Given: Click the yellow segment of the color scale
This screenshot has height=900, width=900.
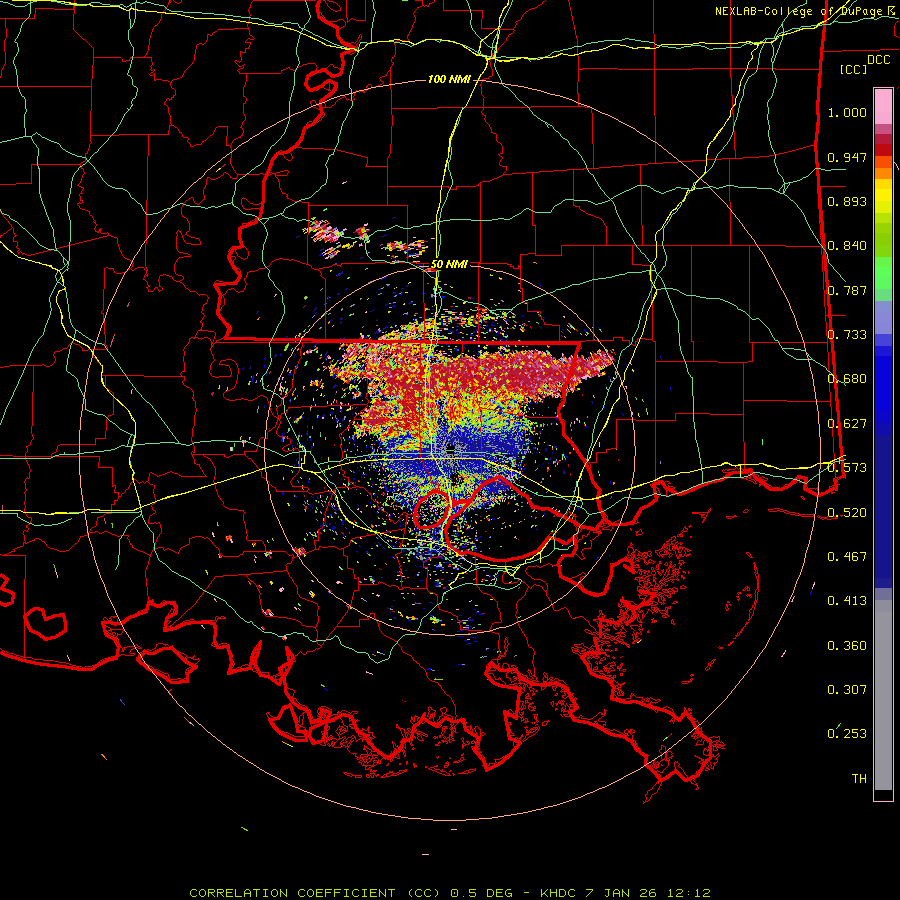Looking at the screenshot, I should [x=883, y=196].
